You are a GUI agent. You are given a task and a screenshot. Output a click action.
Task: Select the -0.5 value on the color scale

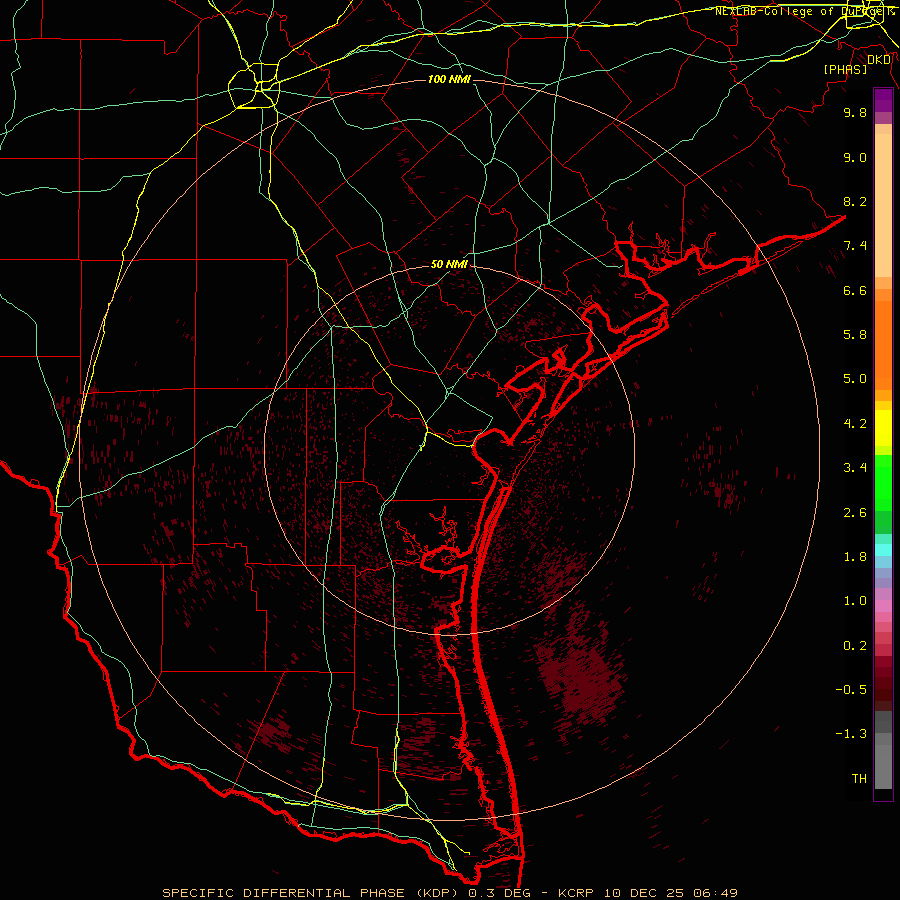point(851,690)
